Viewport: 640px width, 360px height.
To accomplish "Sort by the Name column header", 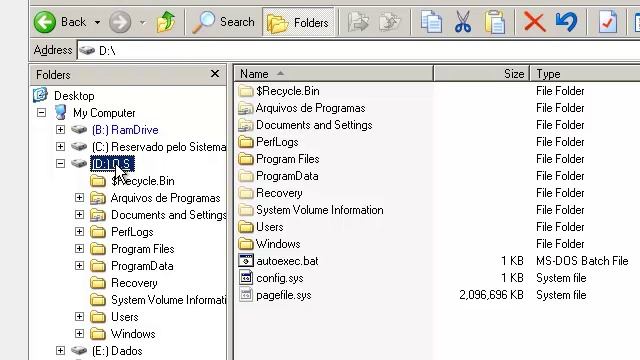I will coord(334,74).
